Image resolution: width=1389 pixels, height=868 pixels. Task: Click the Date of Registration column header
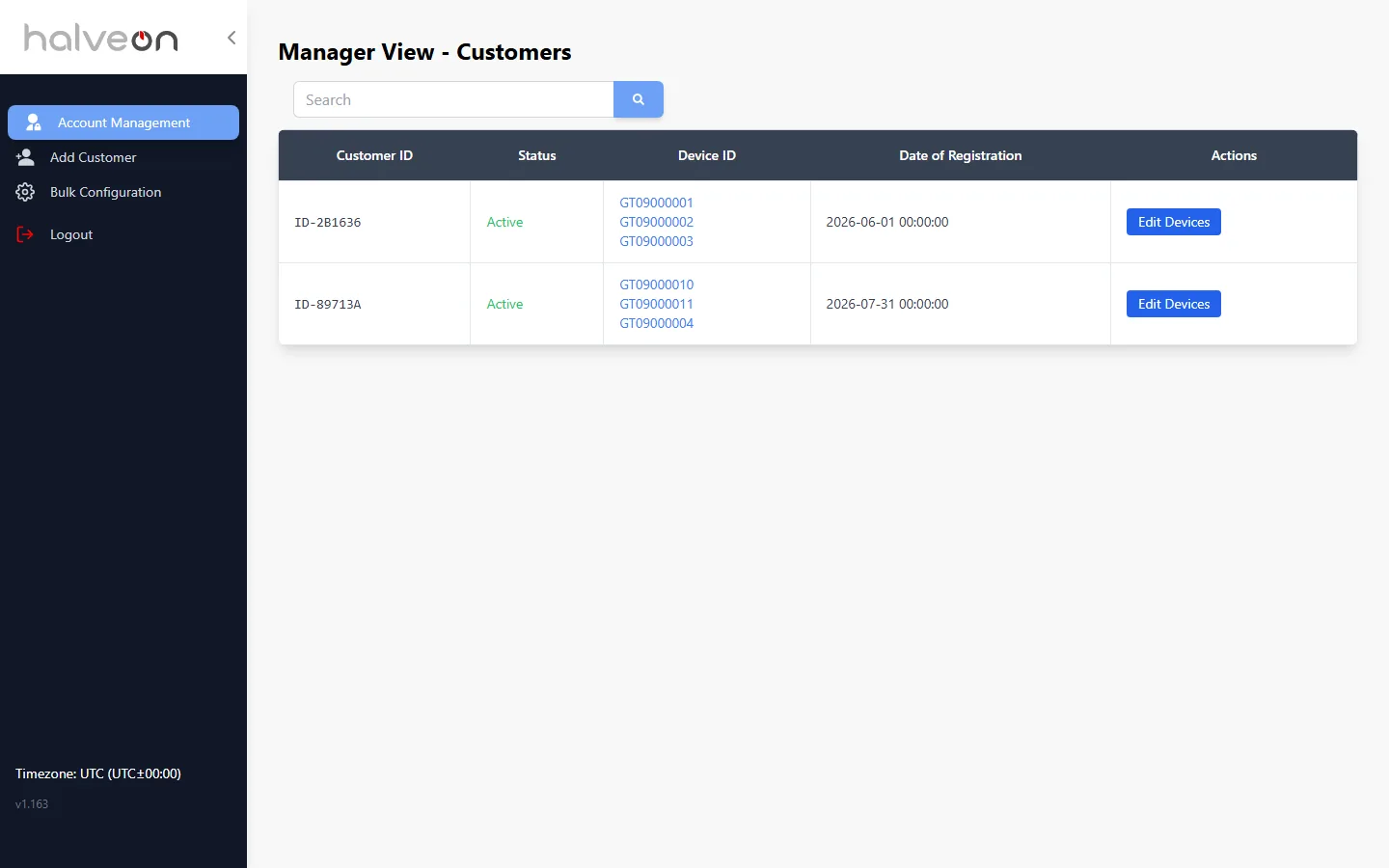coord(961,155)
